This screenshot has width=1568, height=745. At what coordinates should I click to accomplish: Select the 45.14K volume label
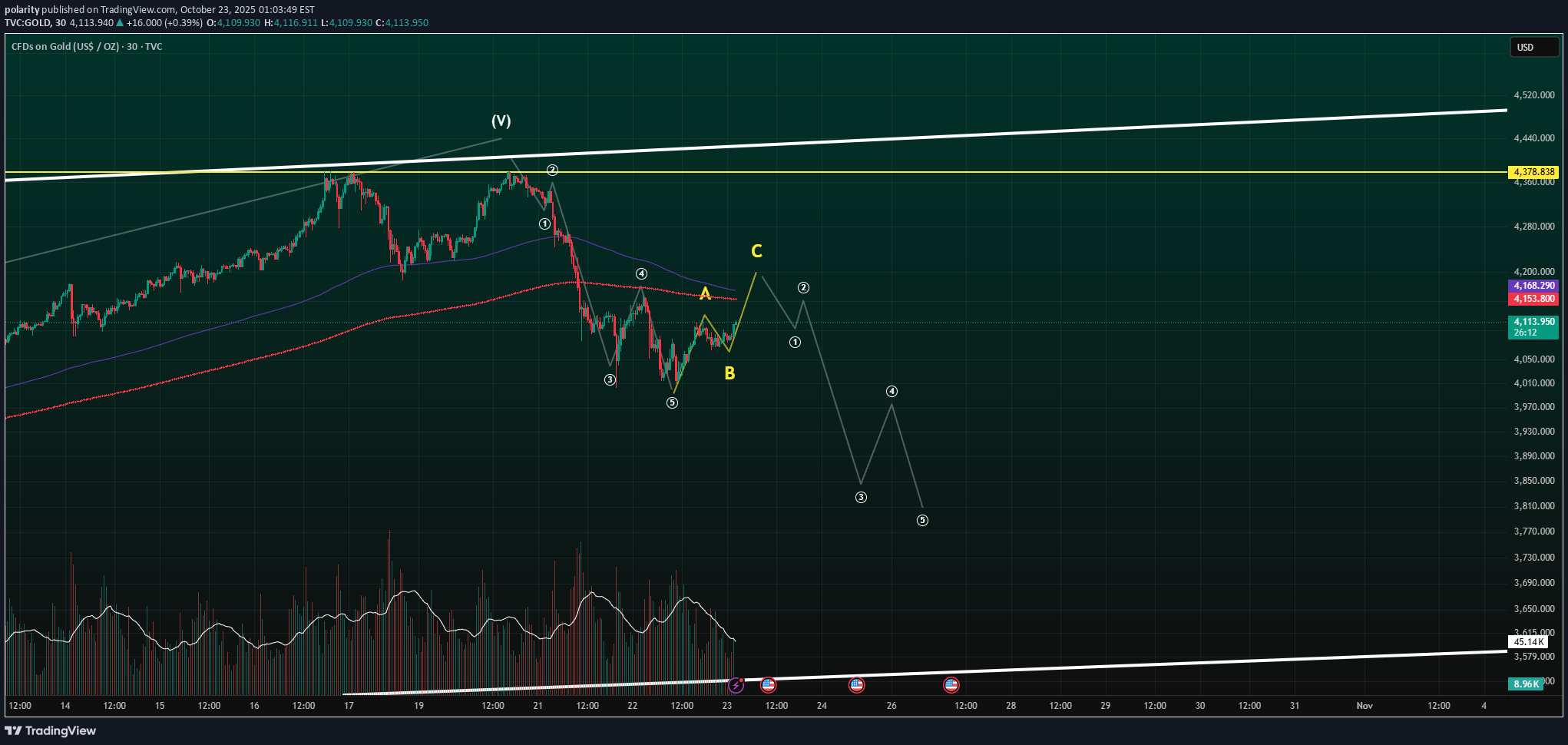coord(1528,642)
